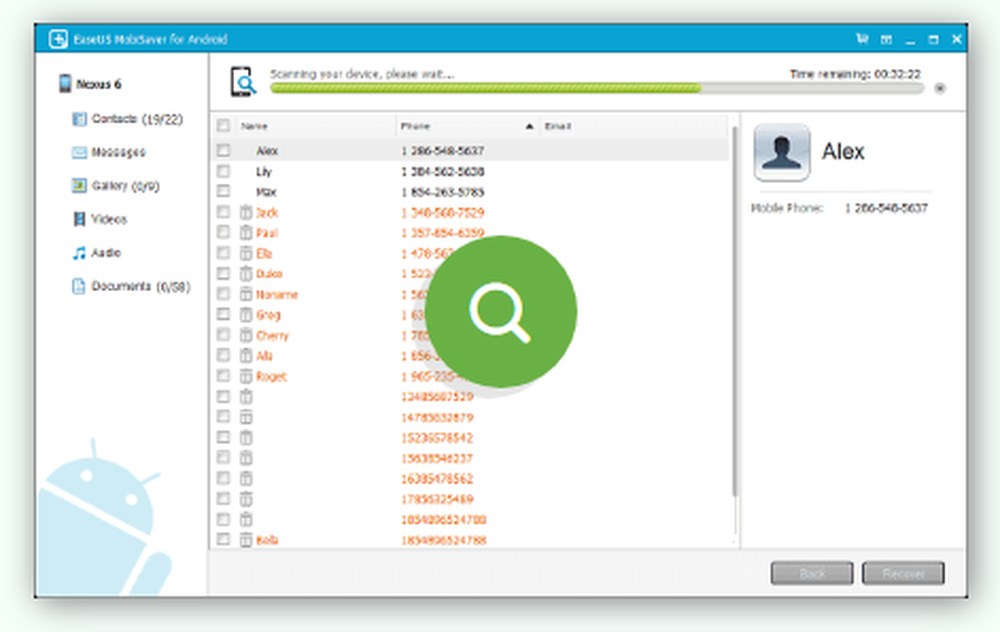Click the shopping cart icon in title bar
Screen dimensions: 1000x632
862,39
